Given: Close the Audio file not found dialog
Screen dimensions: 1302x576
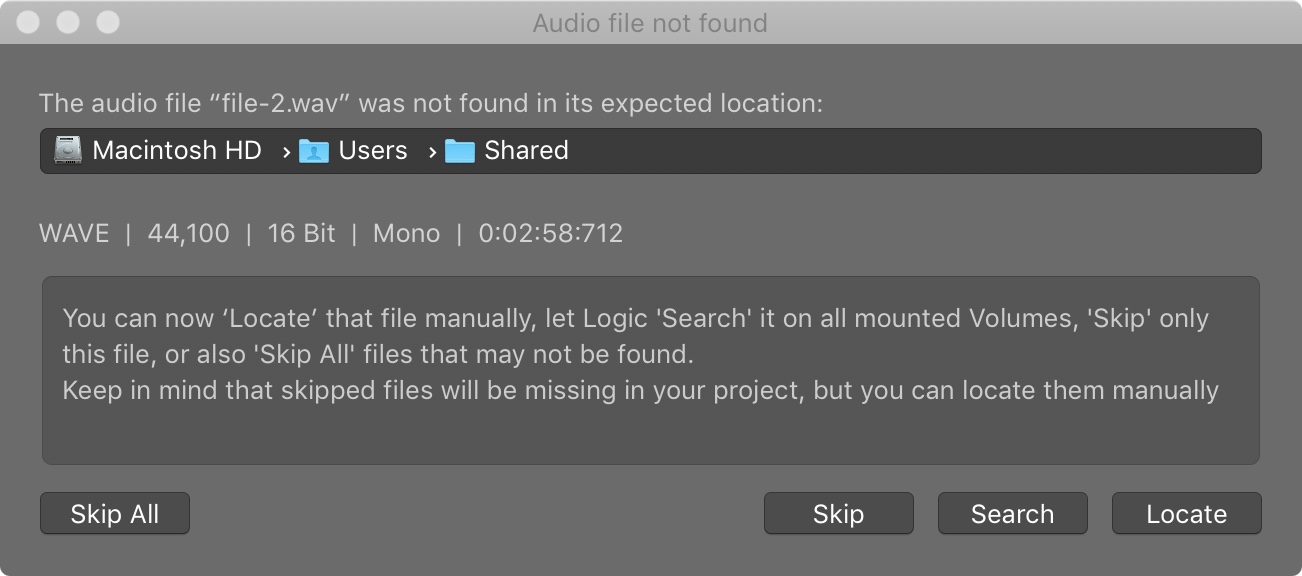Looking at the screenshot, I should tap(30, 22).
